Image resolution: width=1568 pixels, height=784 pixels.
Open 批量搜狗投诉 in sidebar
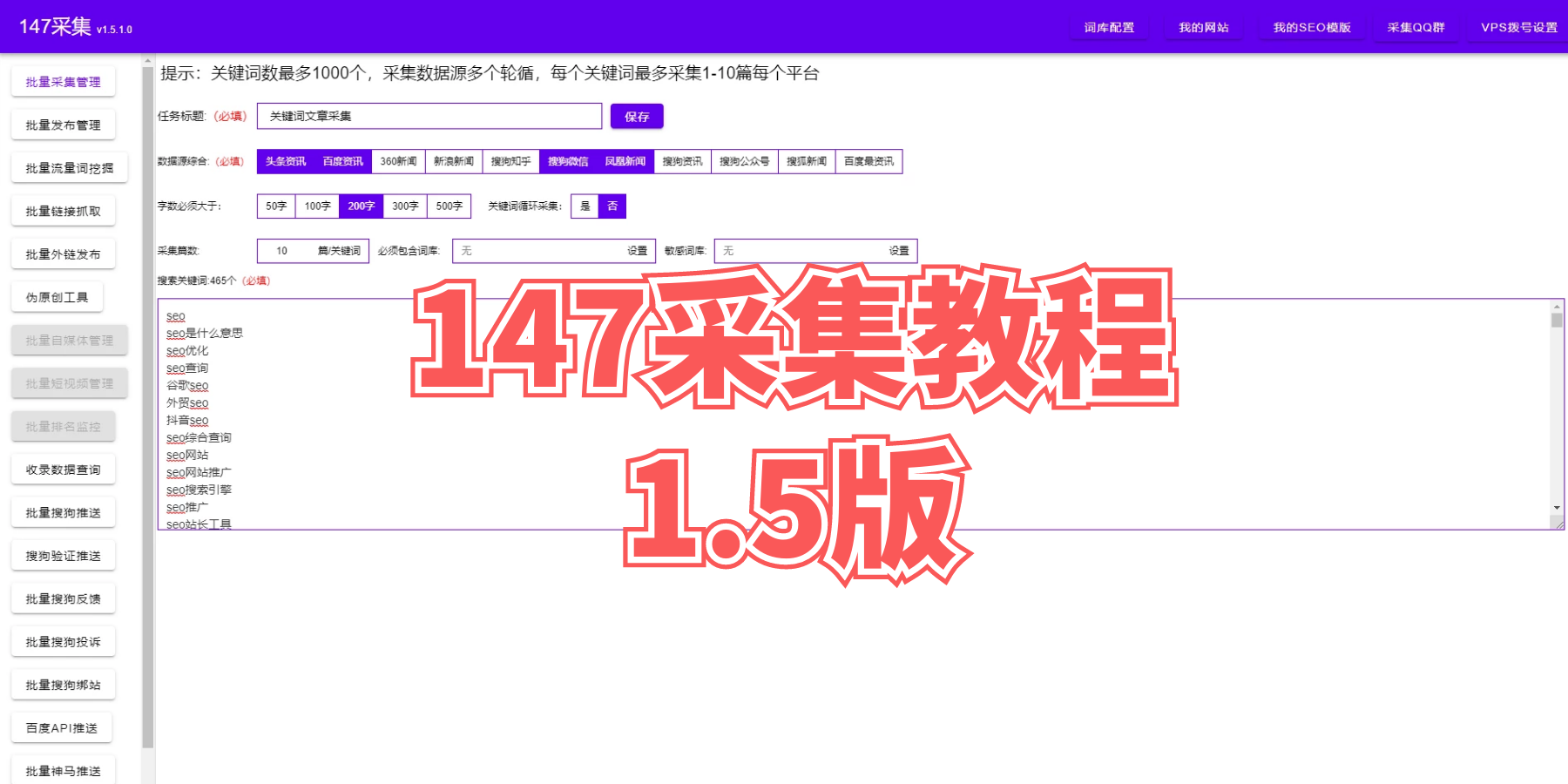tap(64, 642)
